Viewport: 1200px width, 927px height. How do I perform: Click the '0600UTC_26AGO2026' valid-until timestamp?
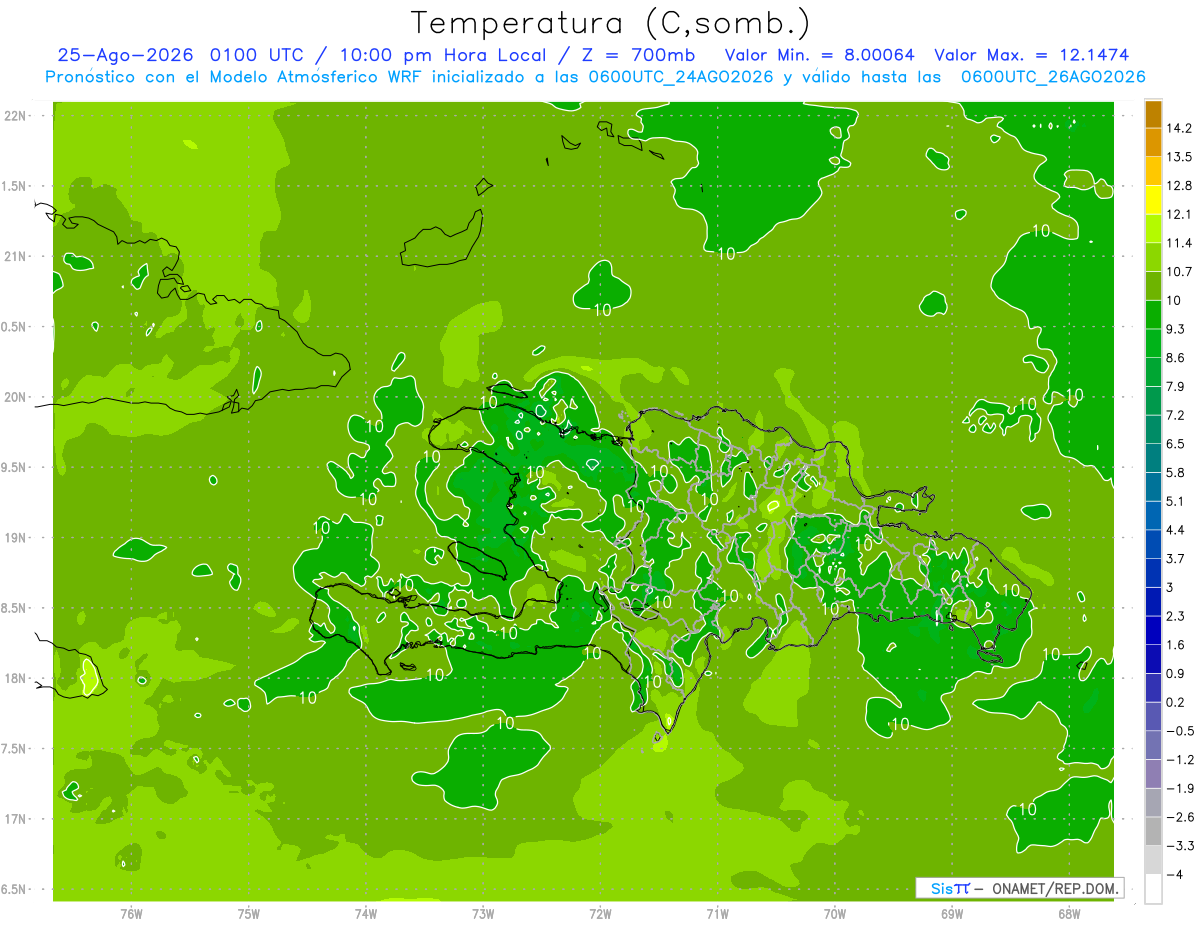coord(1053,77)
